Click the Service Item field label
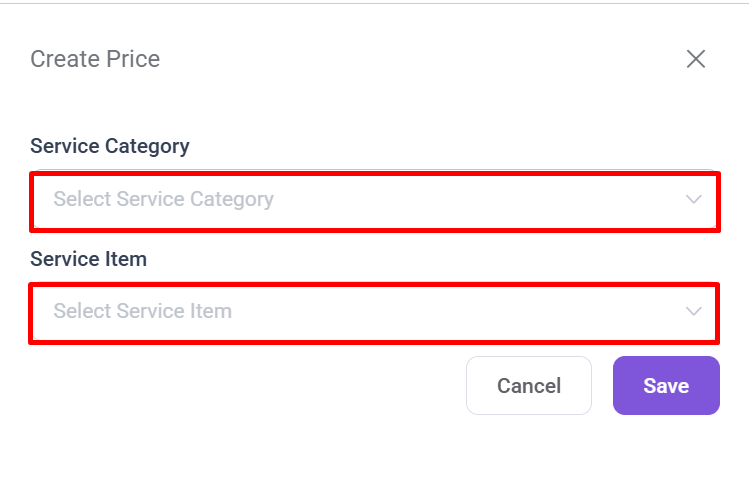Screen dimensions: 749x504 click(x=89, y=259)
